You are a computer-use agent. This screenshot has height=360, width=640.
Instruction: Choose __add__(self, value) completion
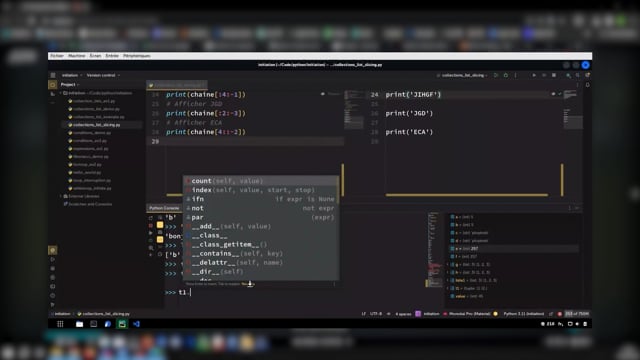(261, 226)
